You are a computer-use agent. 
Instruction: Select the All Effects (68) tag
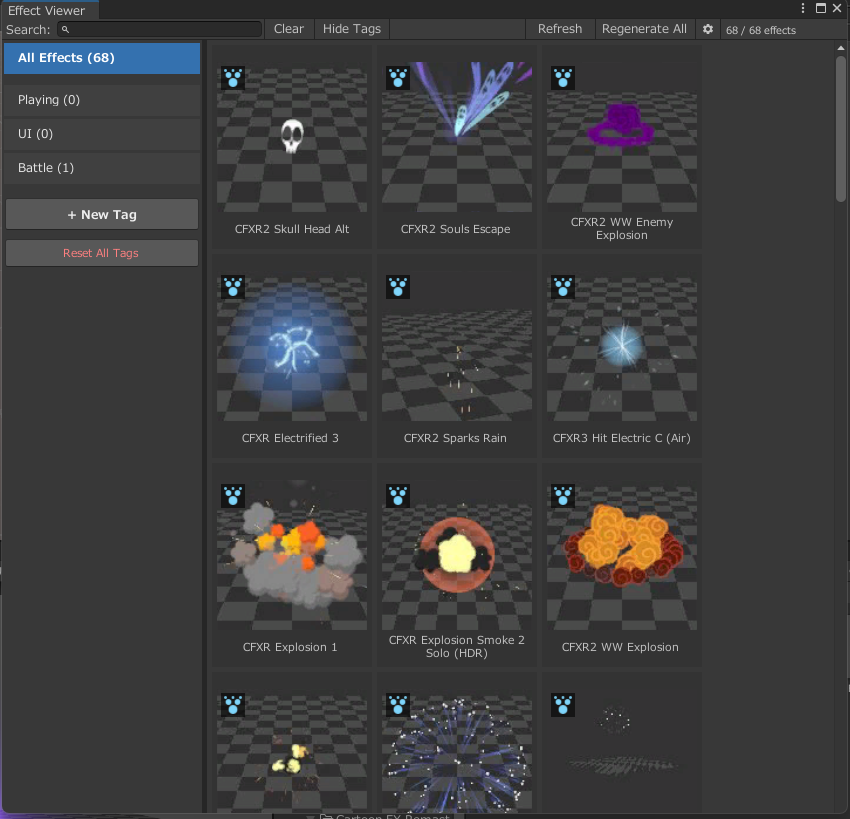102,58
